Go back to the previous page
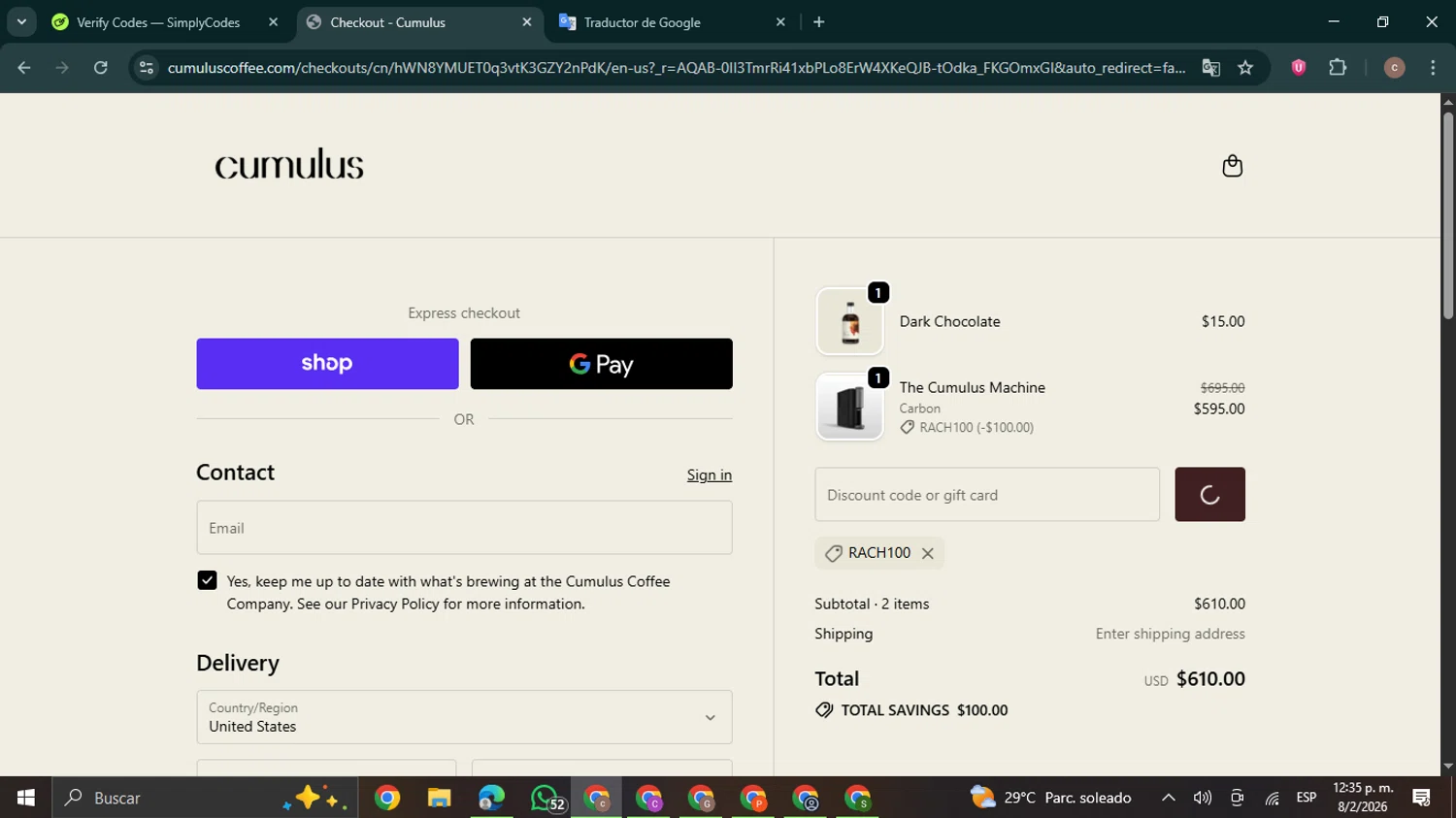Viewport: 1456px width, 818px height. click(x=24, y=68)
